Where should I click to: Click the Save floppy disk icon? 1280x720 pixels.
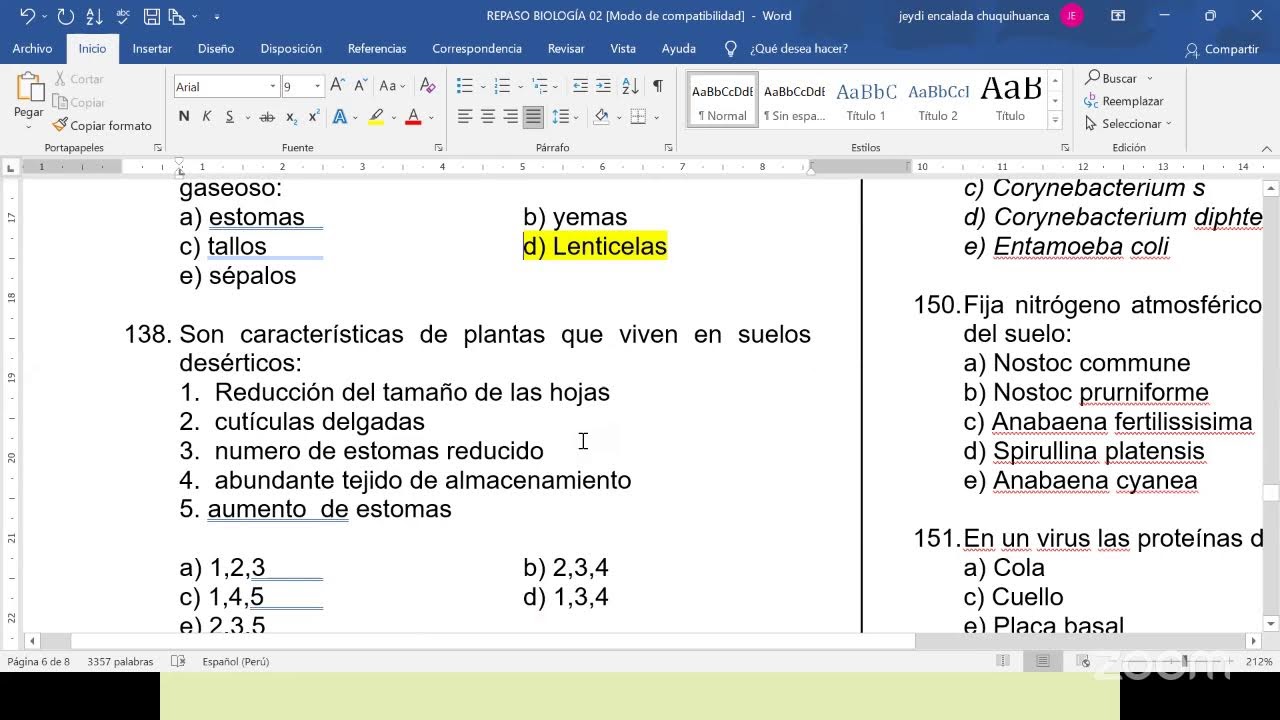pos(151,16)
